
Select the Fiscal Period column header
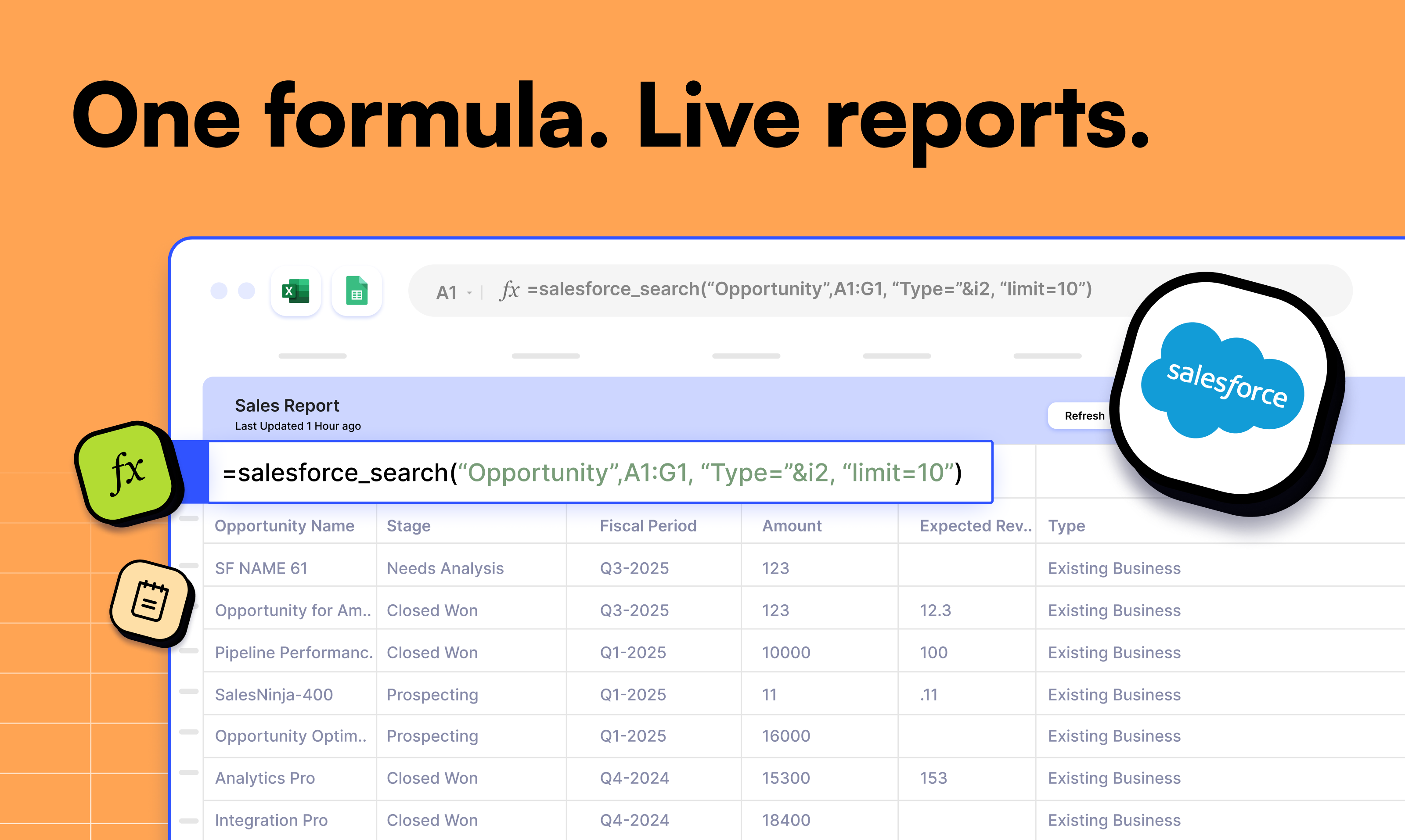point(648,526)
